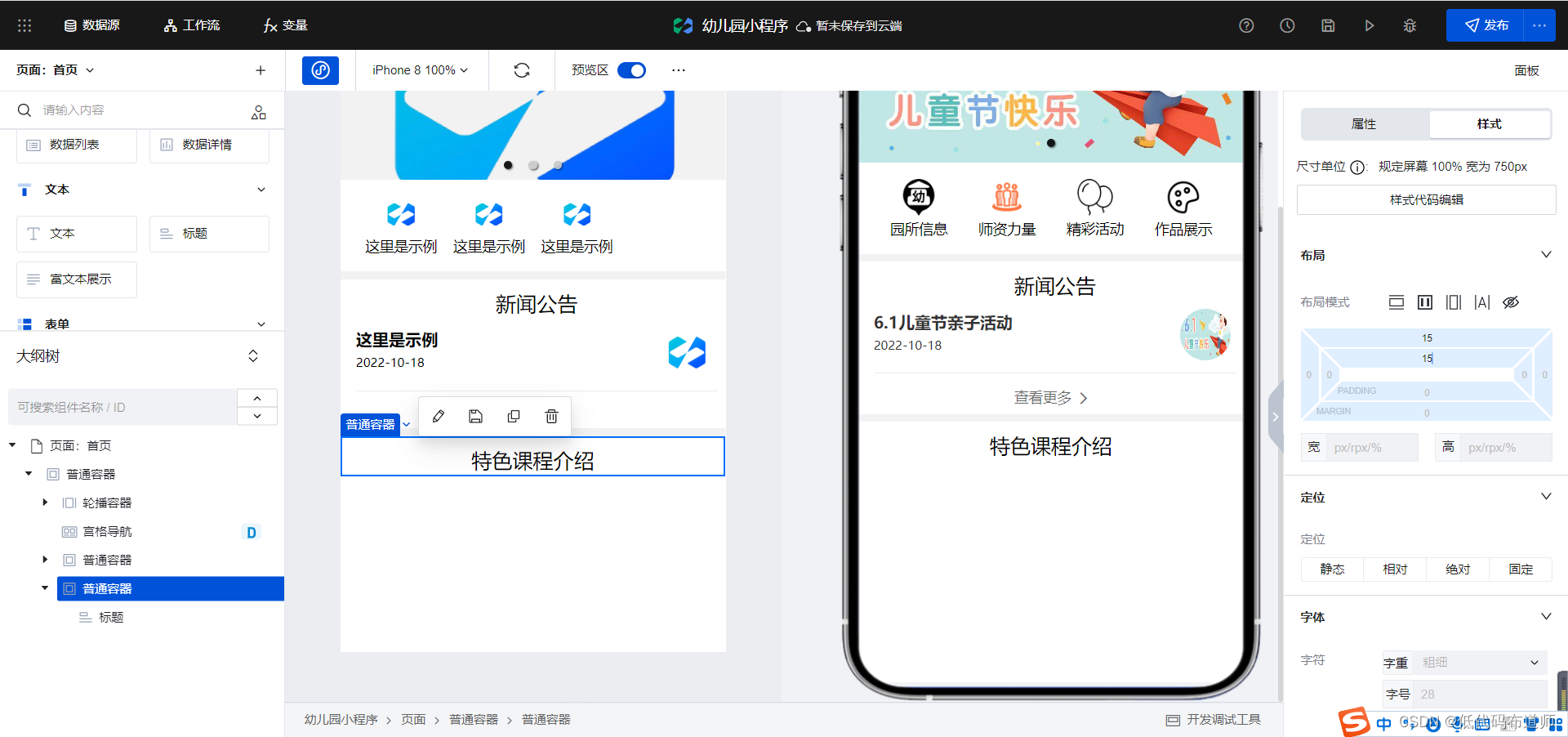Collapse the 表单 form section
Viewport: 1568px width, 737px height.
click(x=261, y=324)
